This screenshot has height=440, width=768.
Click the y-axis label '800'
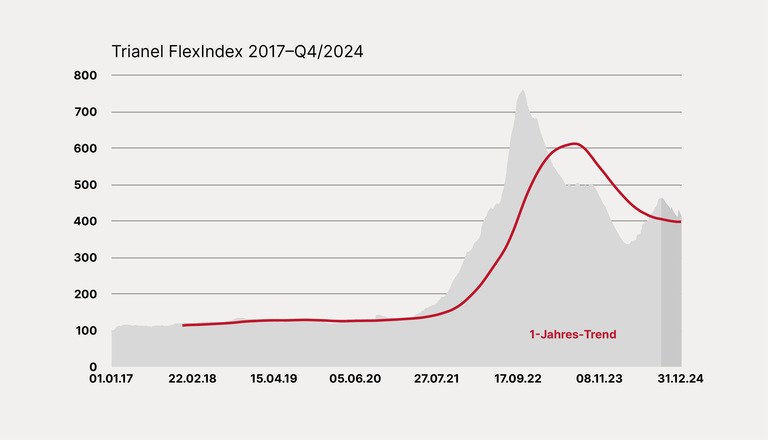click(x=85, y=75)
